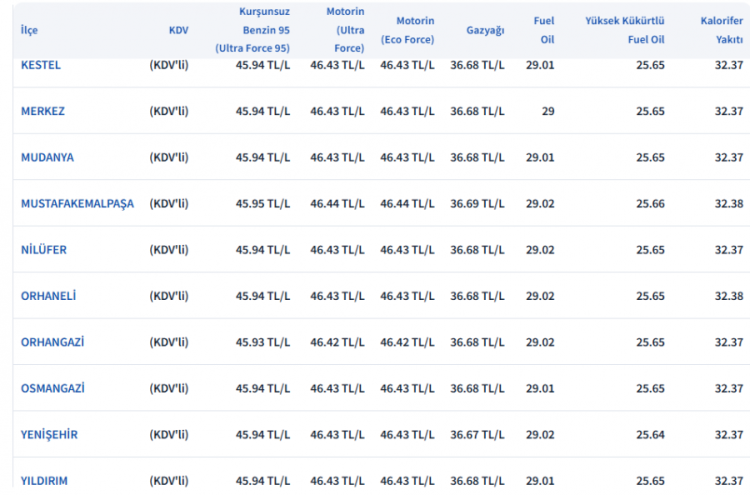Go to MUSTAFAKEMALPAŞA district prices
750x495 pixels.
(x=77, y=203)
